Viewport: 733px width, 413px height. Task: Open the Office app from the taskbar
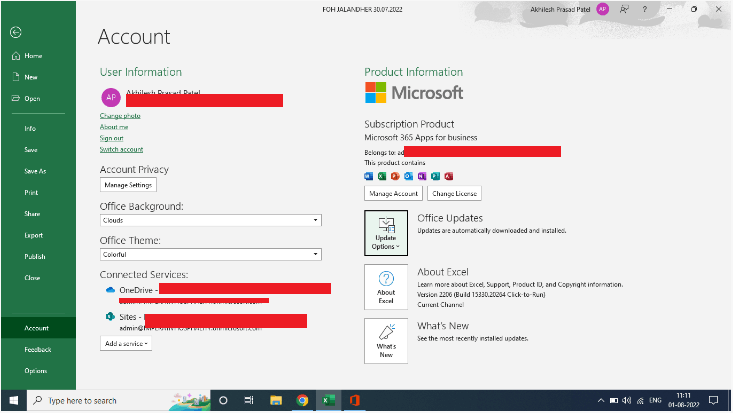355,401
